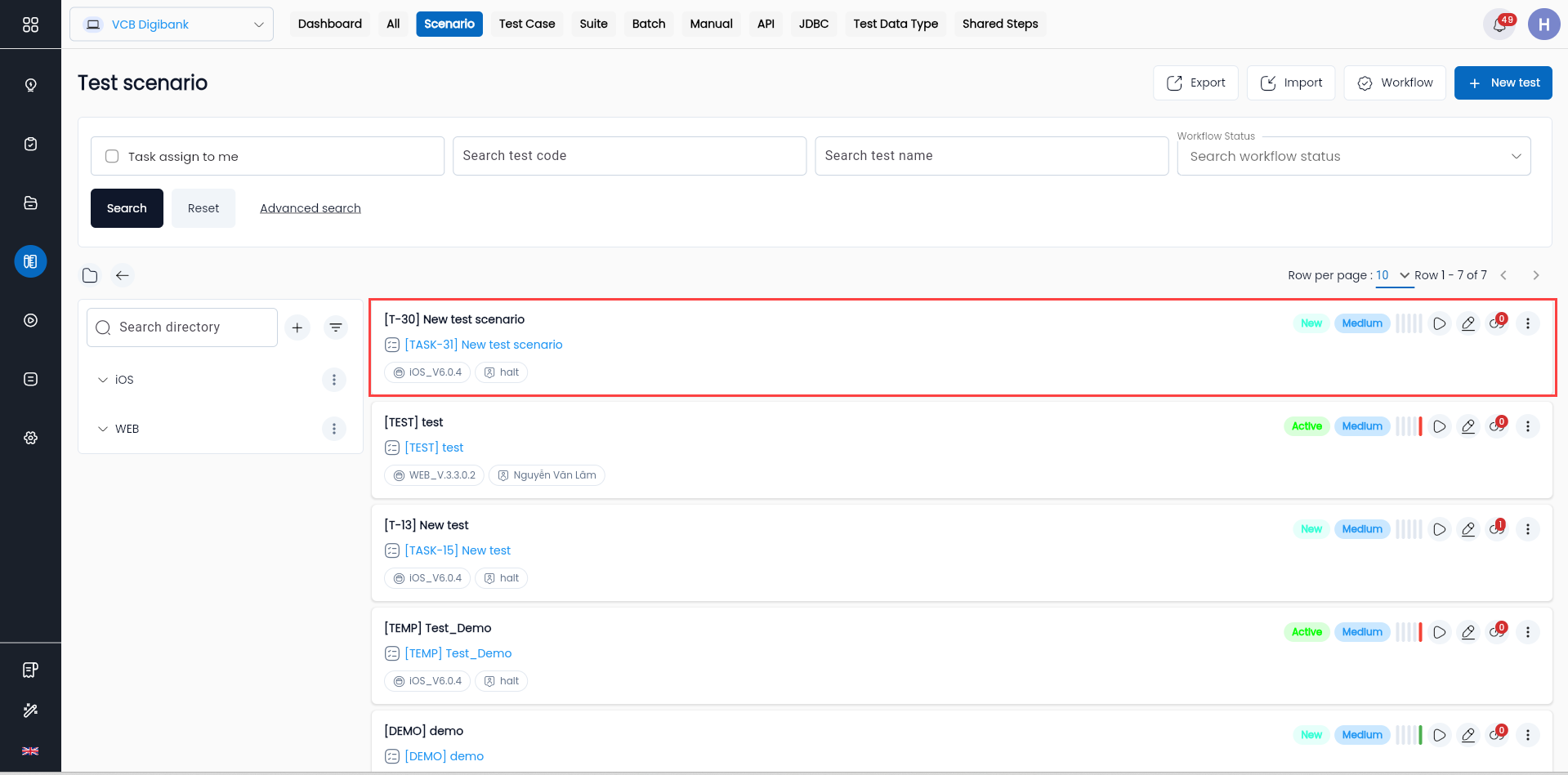
Task: Change rows per page dropdown
Action: point(1393,275)
